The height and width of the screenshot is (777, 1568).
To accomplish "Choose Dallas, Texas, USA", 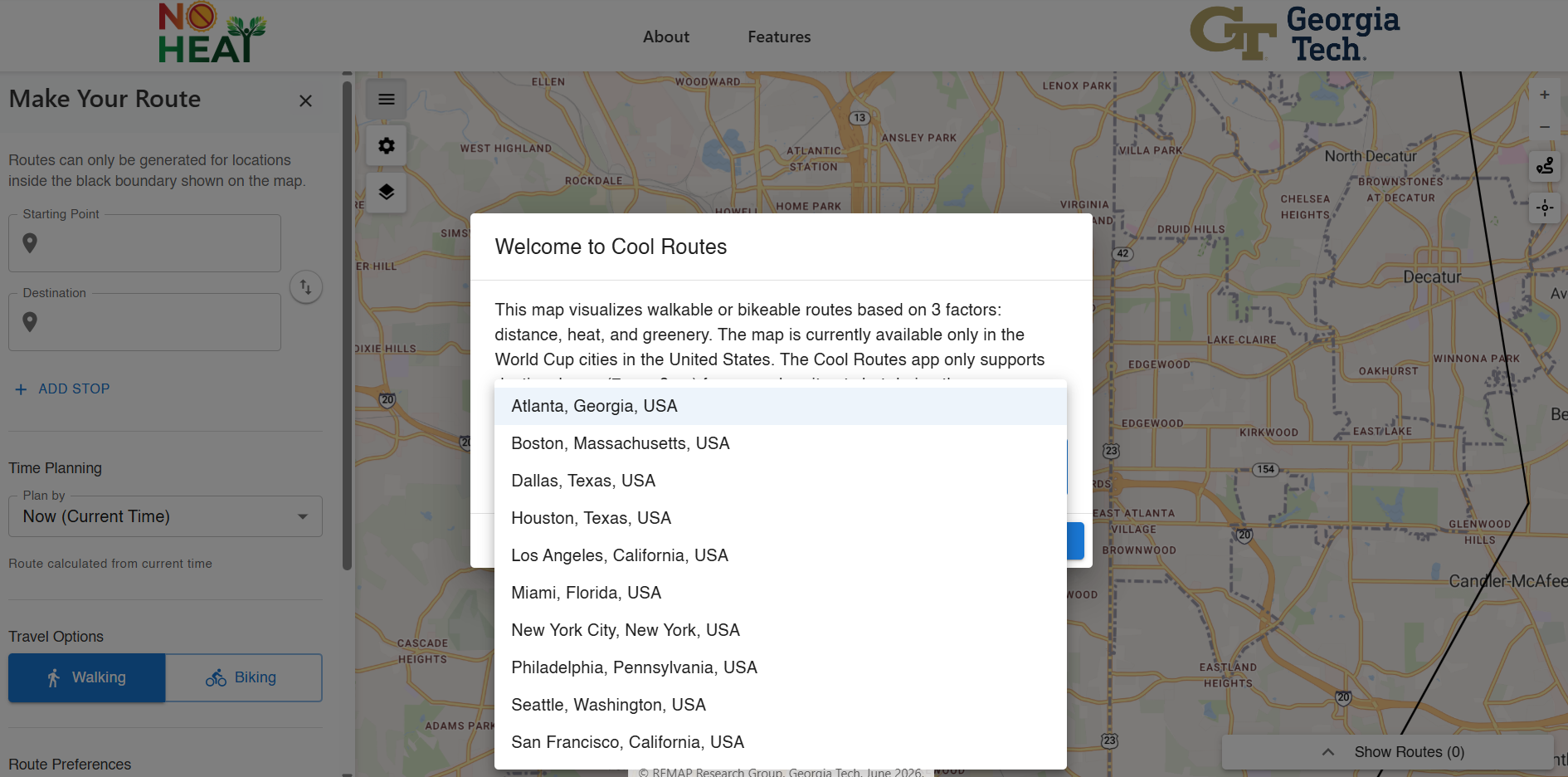I will click(781, 481).
